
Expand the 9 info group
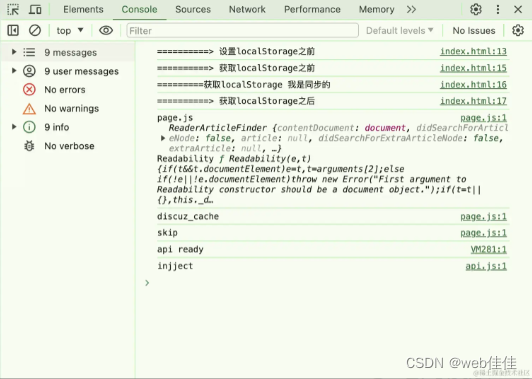click(14, 127)
